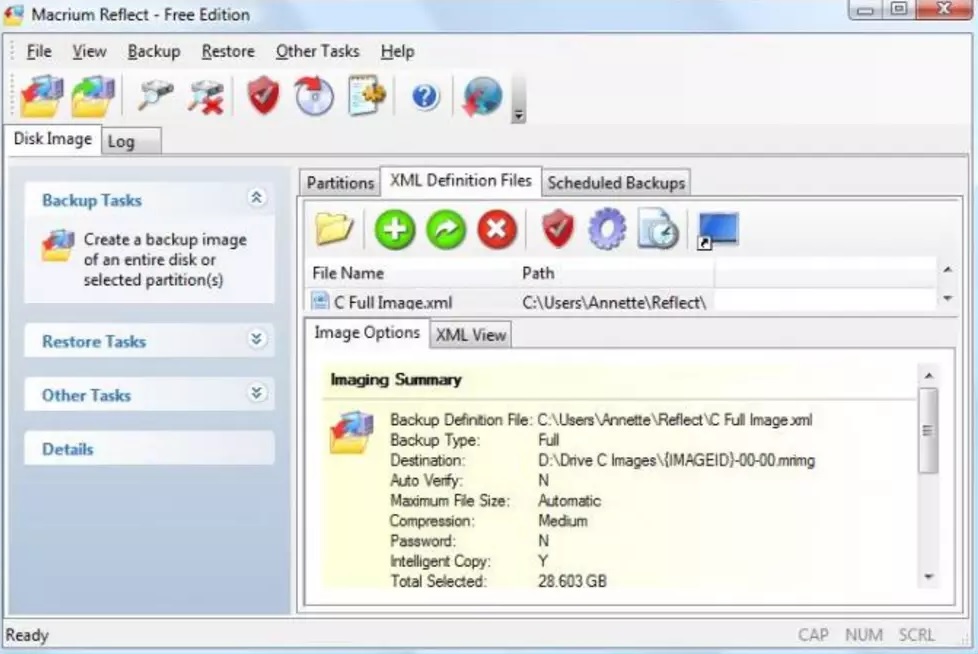Click the backup icon beside Create a backup image
The width and height of the screenshot is (978, 654).
point(57,246)
